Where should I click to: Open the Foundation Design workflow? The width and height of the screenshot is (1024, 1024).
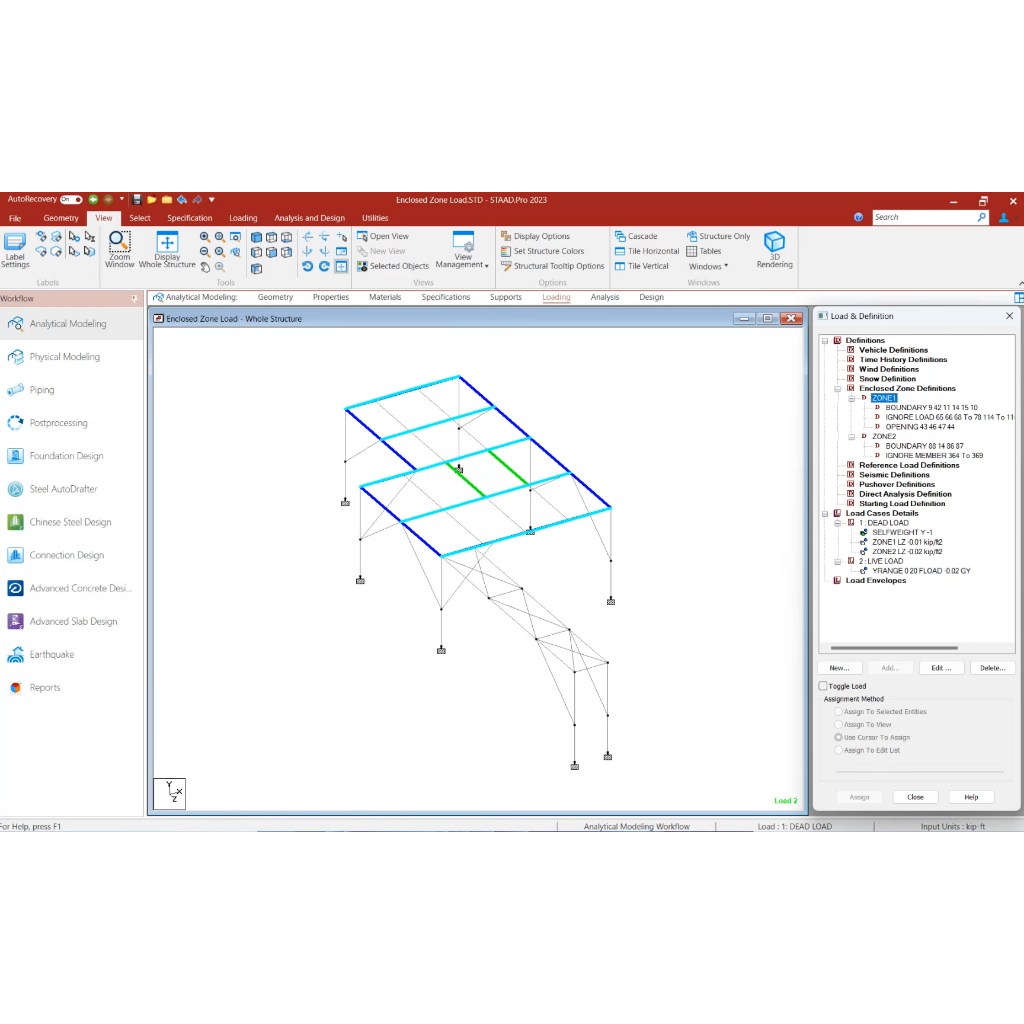tap(66, 456)
